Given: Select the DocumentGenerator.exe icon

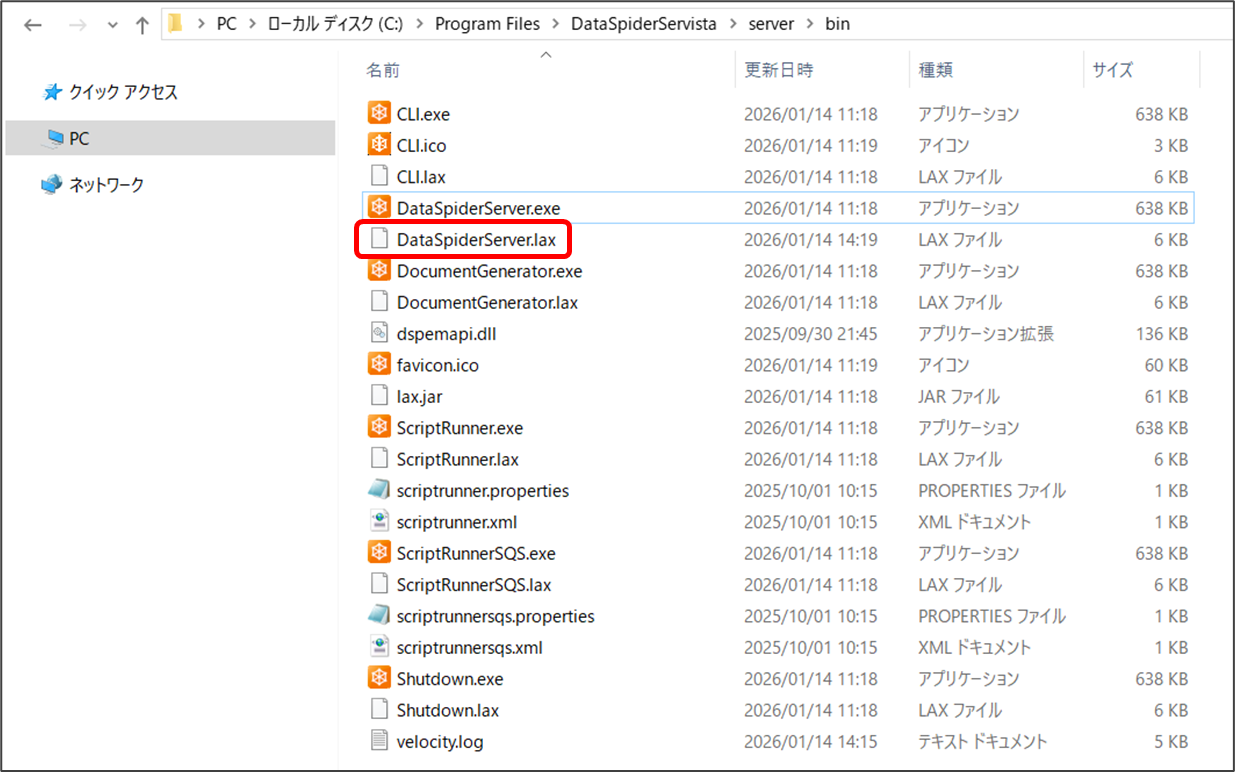Looking at the screenshot, I should [x=379, y=270].
